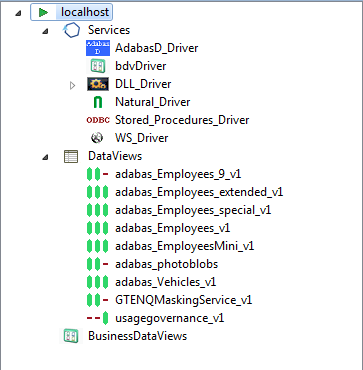Image resolution: width=363 pixels, height=370 pixels.
Task: Click status icon of adabas_Employees_9_v1
Action: pos(97,174)
